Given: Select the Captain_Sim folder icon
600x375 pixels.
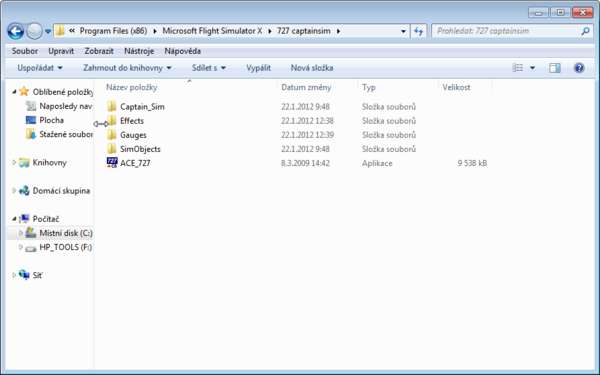Looking at the screenshot, I should coord(111,106).
